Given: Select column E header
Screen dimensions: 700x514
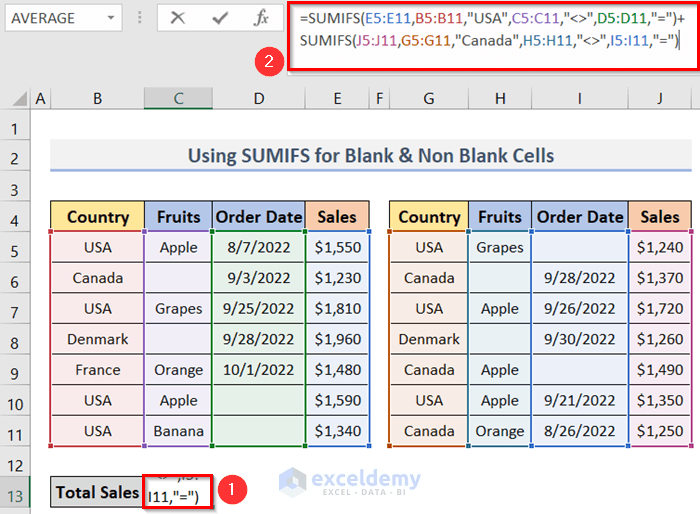Looking at the screenshot, I should coord(338,98).
